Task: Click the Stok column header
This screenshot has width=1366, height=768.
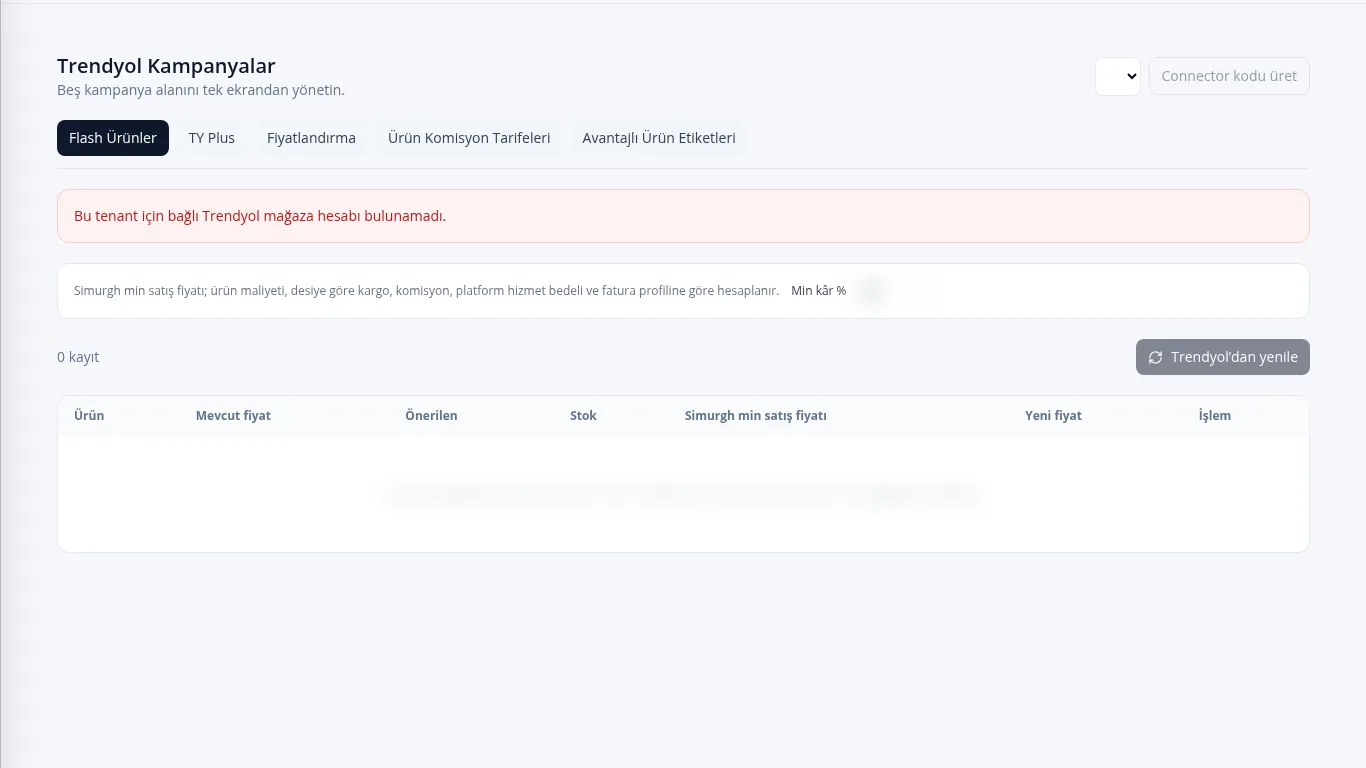Action: [x=583, y=415]
